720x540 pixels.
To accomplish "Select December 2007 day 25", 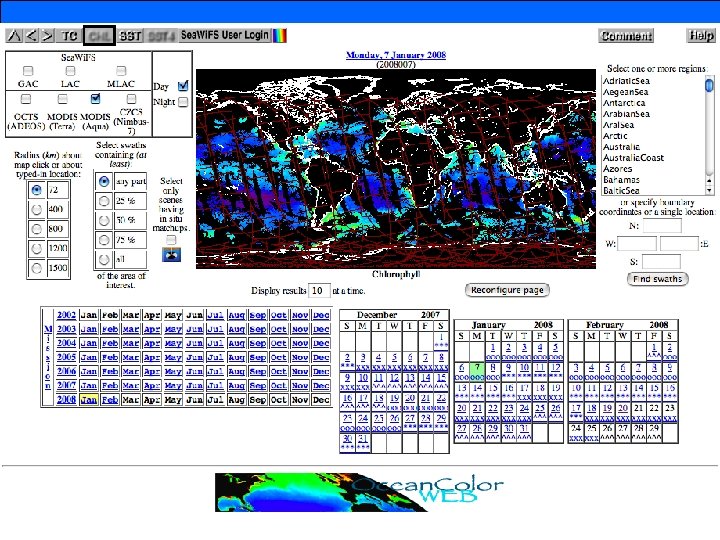I will [x=378, y=418].
